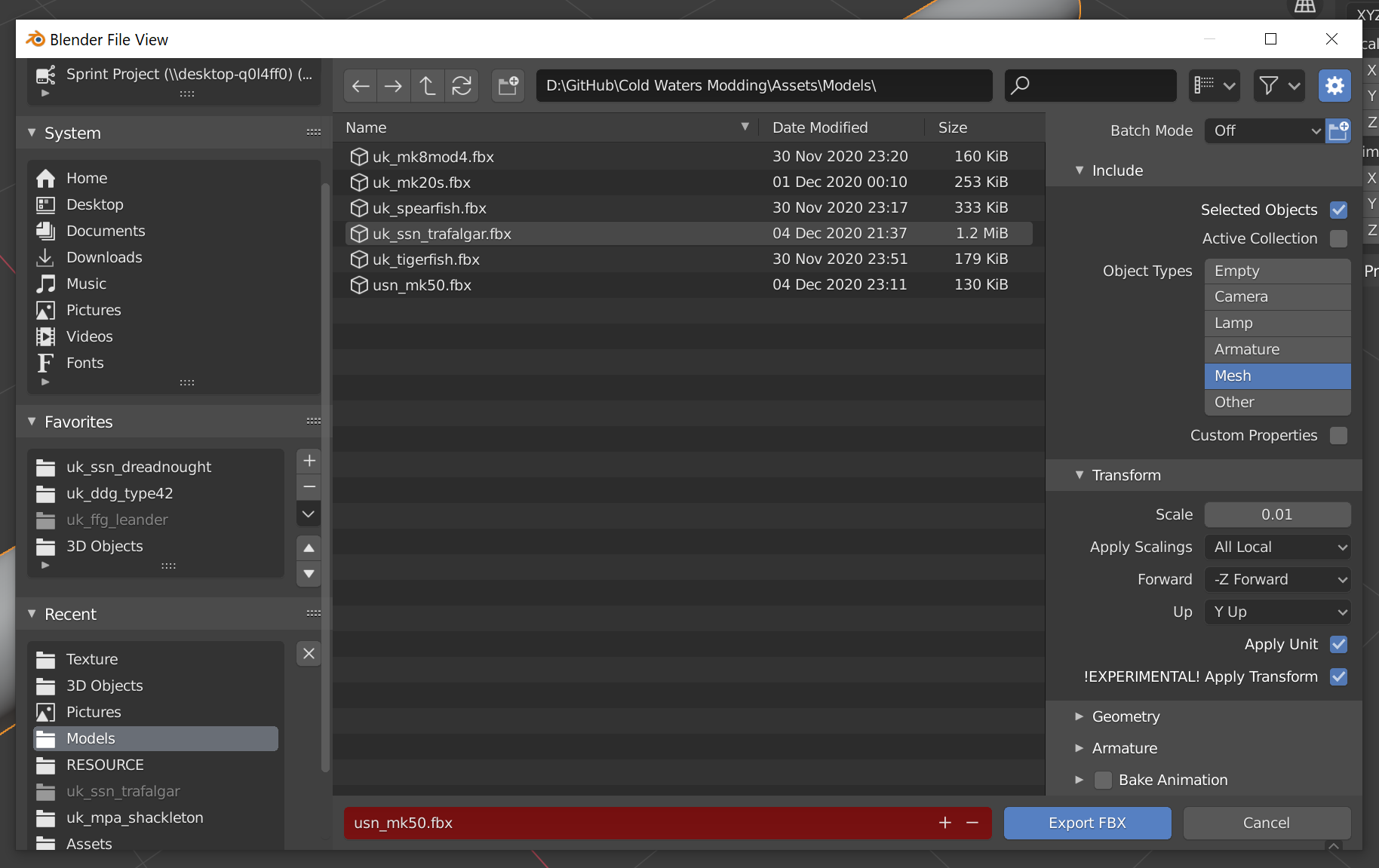Toggle Other object type
Image resolution: width=1379 pixels, height=868 pixels.
pyautogui.click(x=1277, y=402)
